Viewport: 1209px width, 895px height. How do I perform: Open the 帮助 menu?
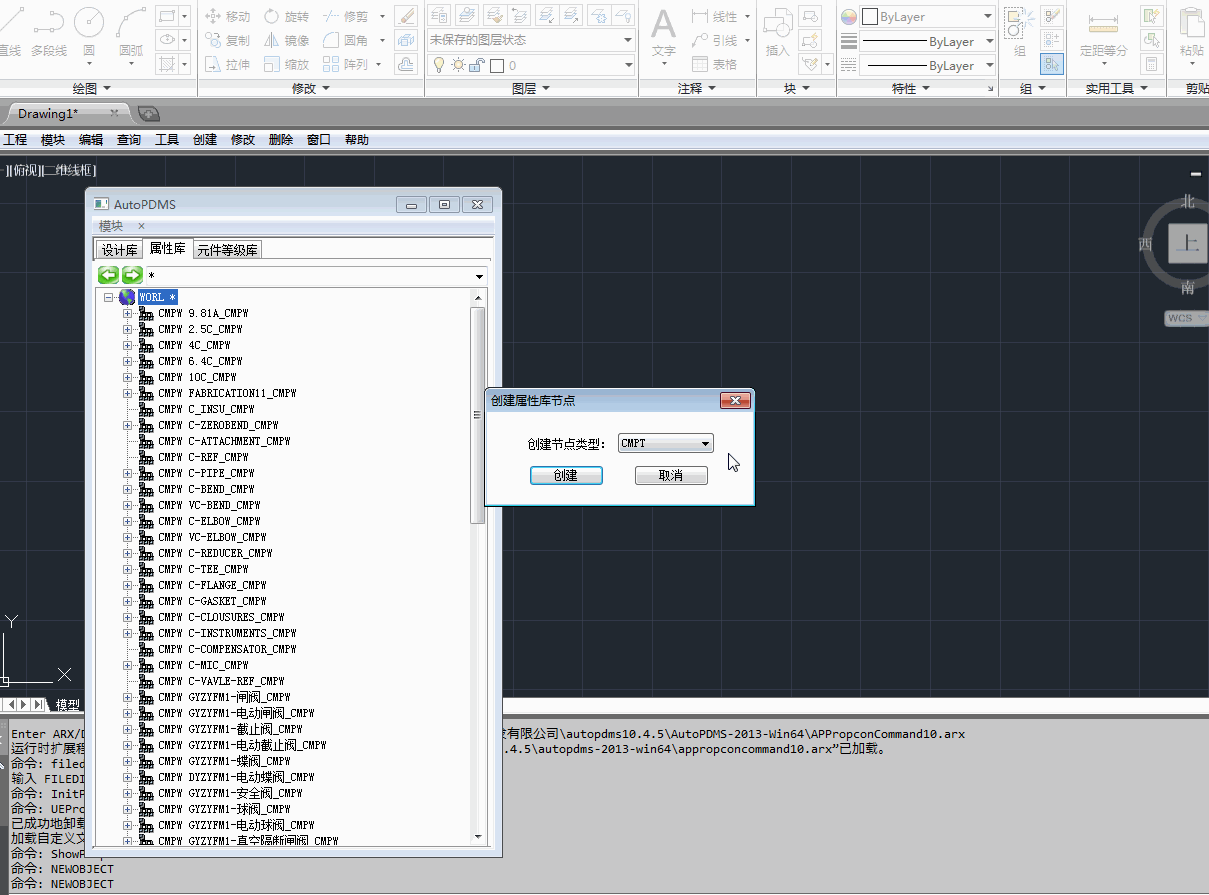tap(357, 140)
